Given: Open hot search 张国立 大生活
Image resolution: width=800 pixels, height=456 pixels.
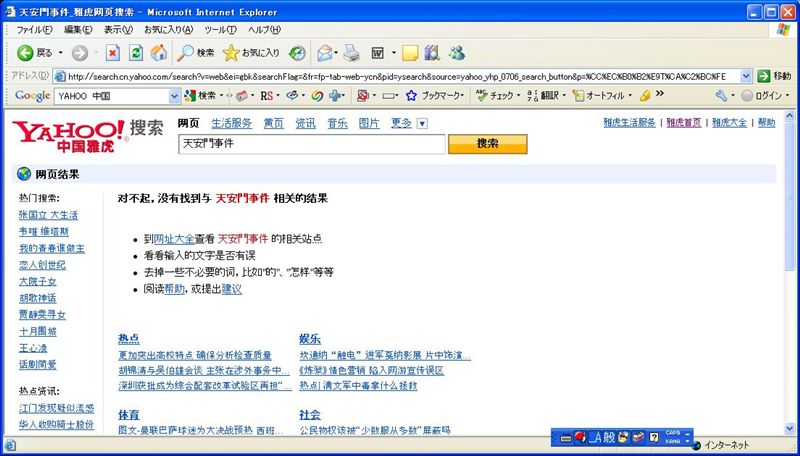Looking at the screenshot, I should pyautogui.click(x=48, y=215).
